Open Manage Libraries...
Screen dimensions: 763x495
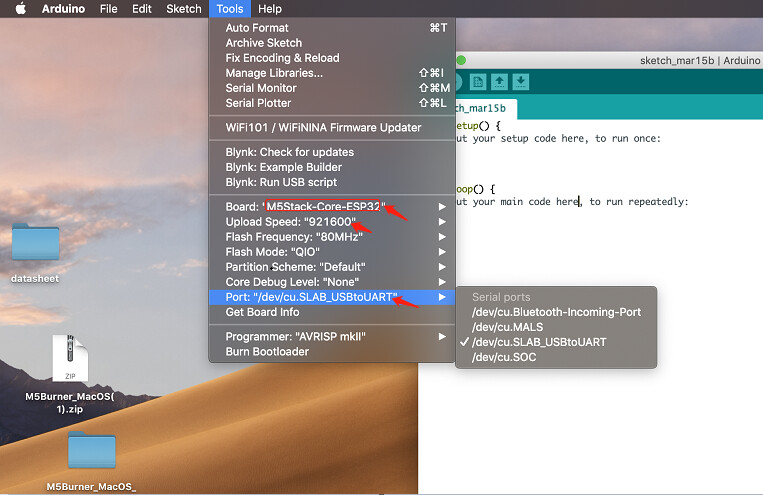pos(332,73)
